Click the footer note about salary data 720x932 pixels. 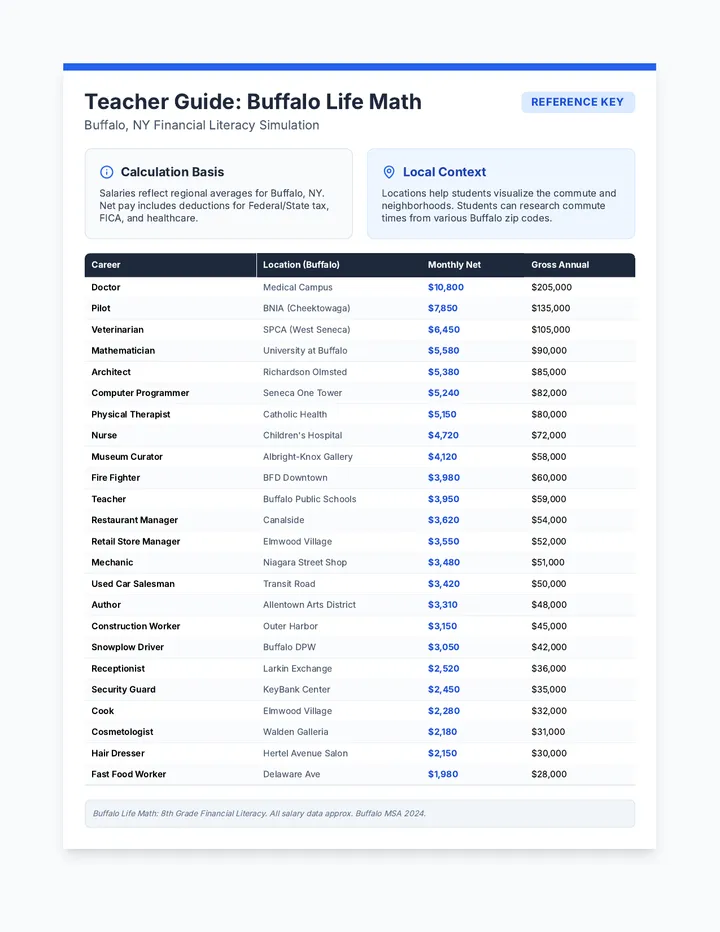click(x=259, y=814)
